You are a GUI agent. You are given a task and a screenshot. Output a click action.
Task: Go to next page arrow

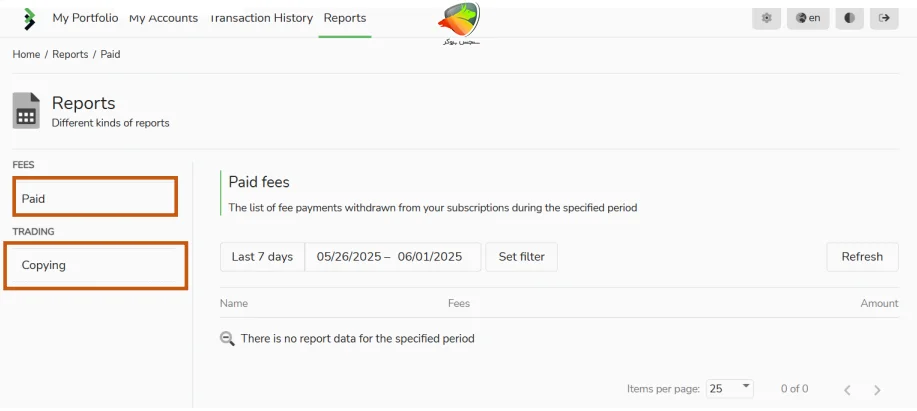(x=877, y=390)
